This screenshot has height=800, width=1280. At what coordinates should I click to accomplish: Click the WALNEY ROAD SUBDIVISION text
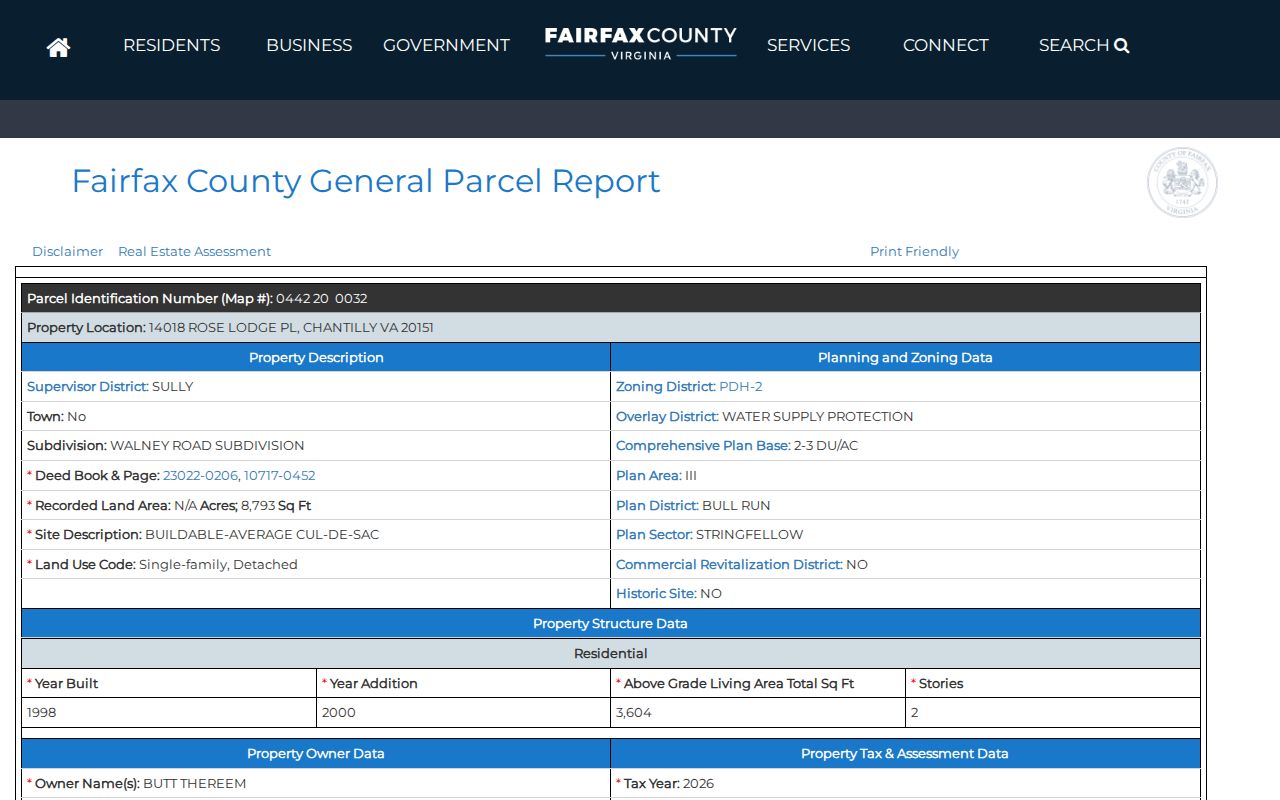[207, 446]
